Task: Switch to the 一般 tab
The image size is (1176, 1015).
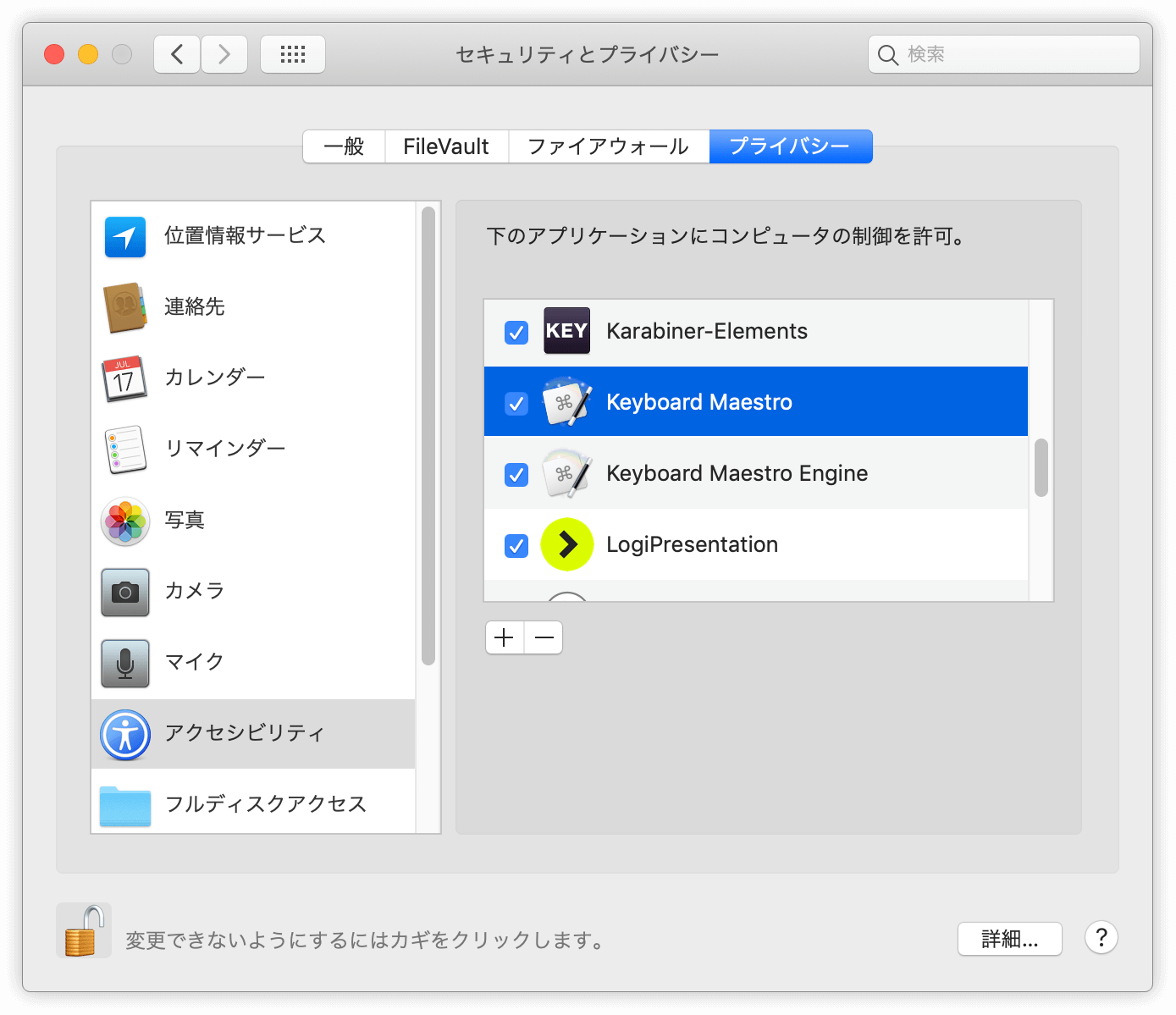Action: tap(344, 146)
